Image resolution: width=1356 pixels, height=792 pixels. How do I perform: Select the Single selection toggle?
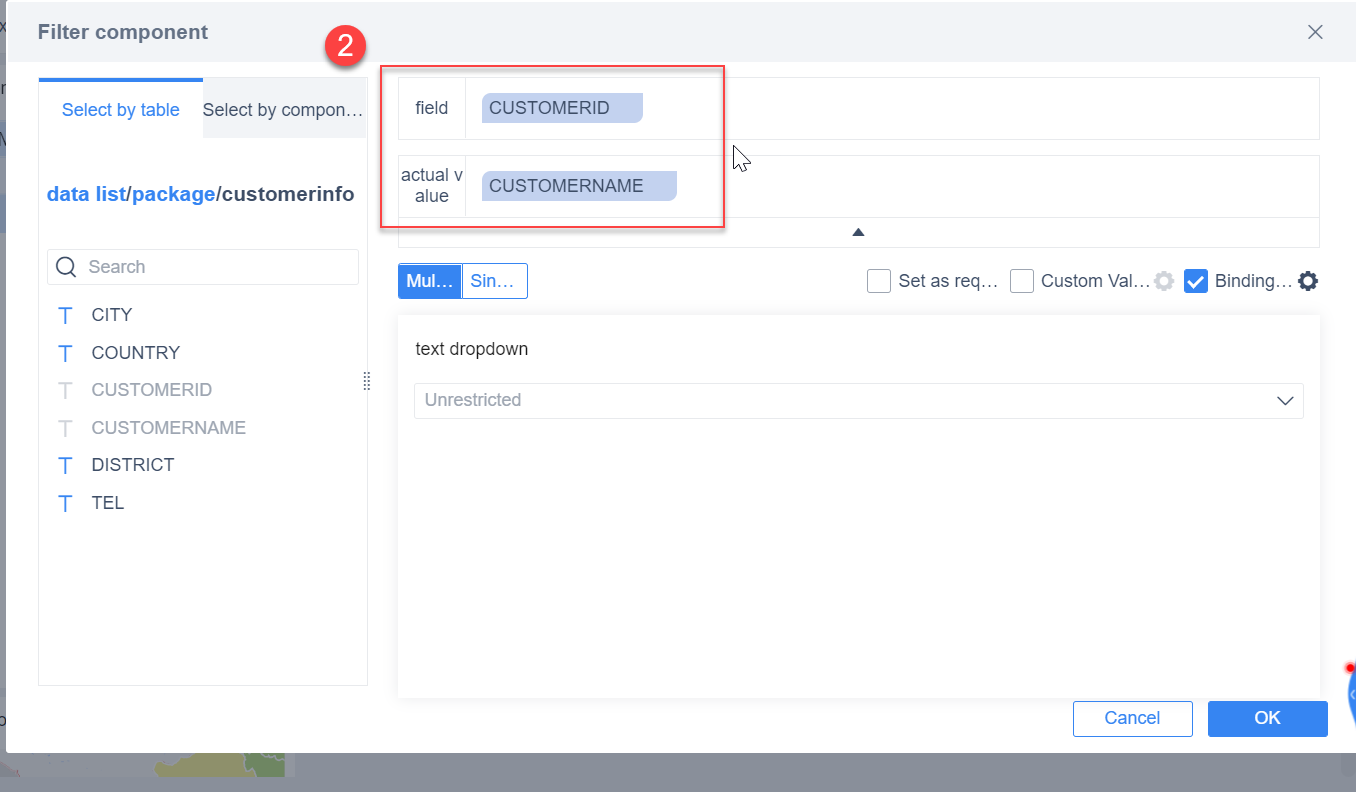[495, 281]
